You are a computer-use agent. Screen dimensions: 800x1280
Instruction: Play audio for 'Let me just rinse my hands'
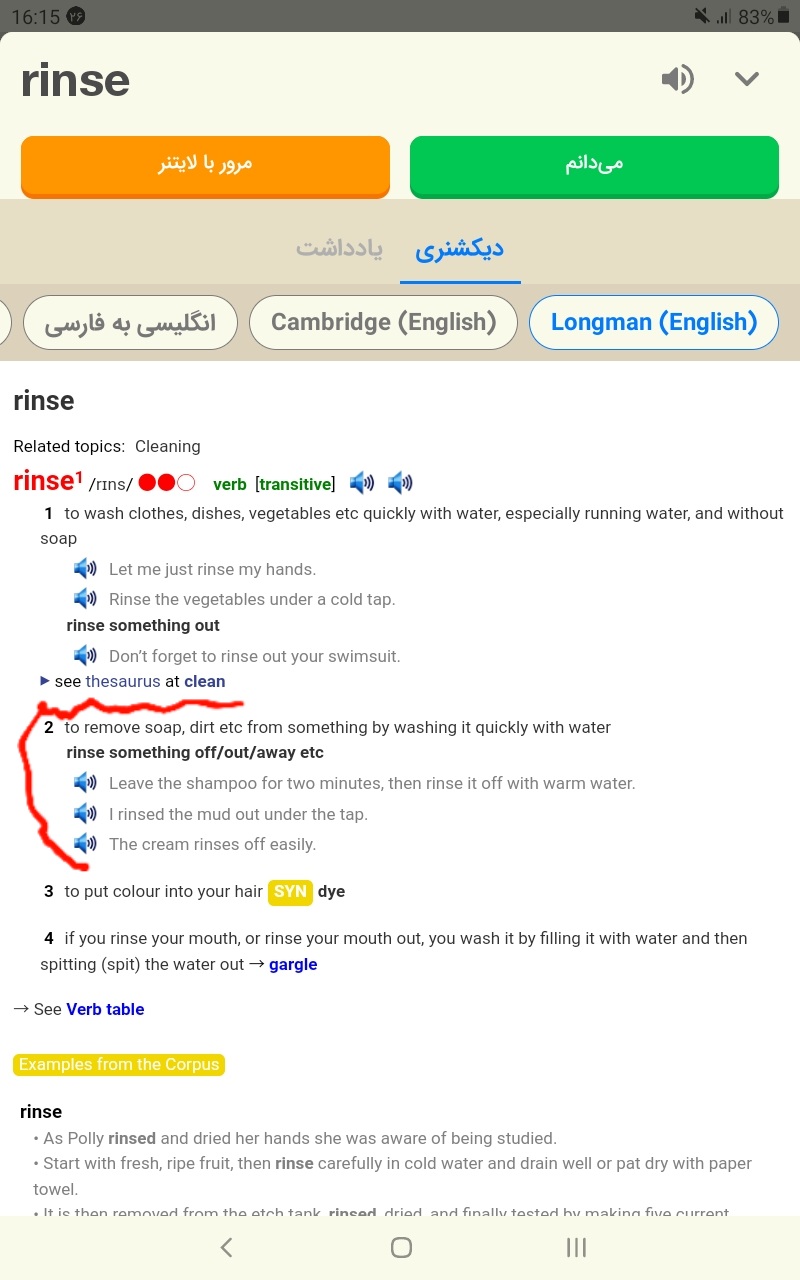[x=85, y=569]
